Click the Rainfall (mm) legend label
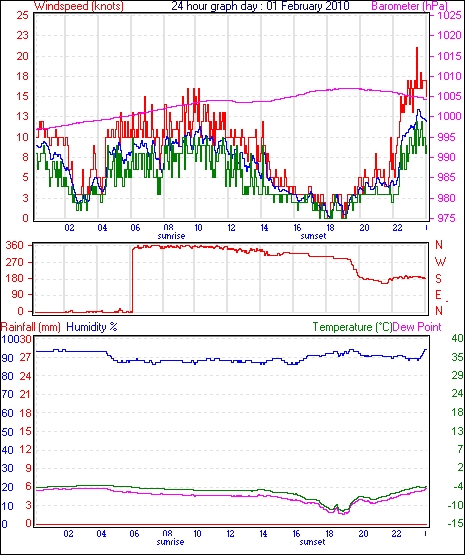 [x=31, y=327]
